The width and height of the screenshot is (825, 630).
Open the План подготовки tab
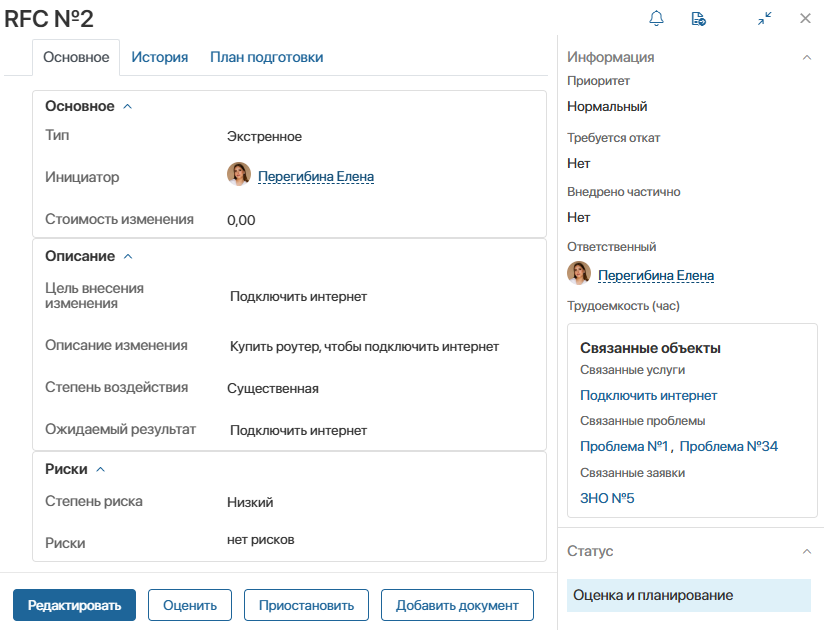point(266,57)
